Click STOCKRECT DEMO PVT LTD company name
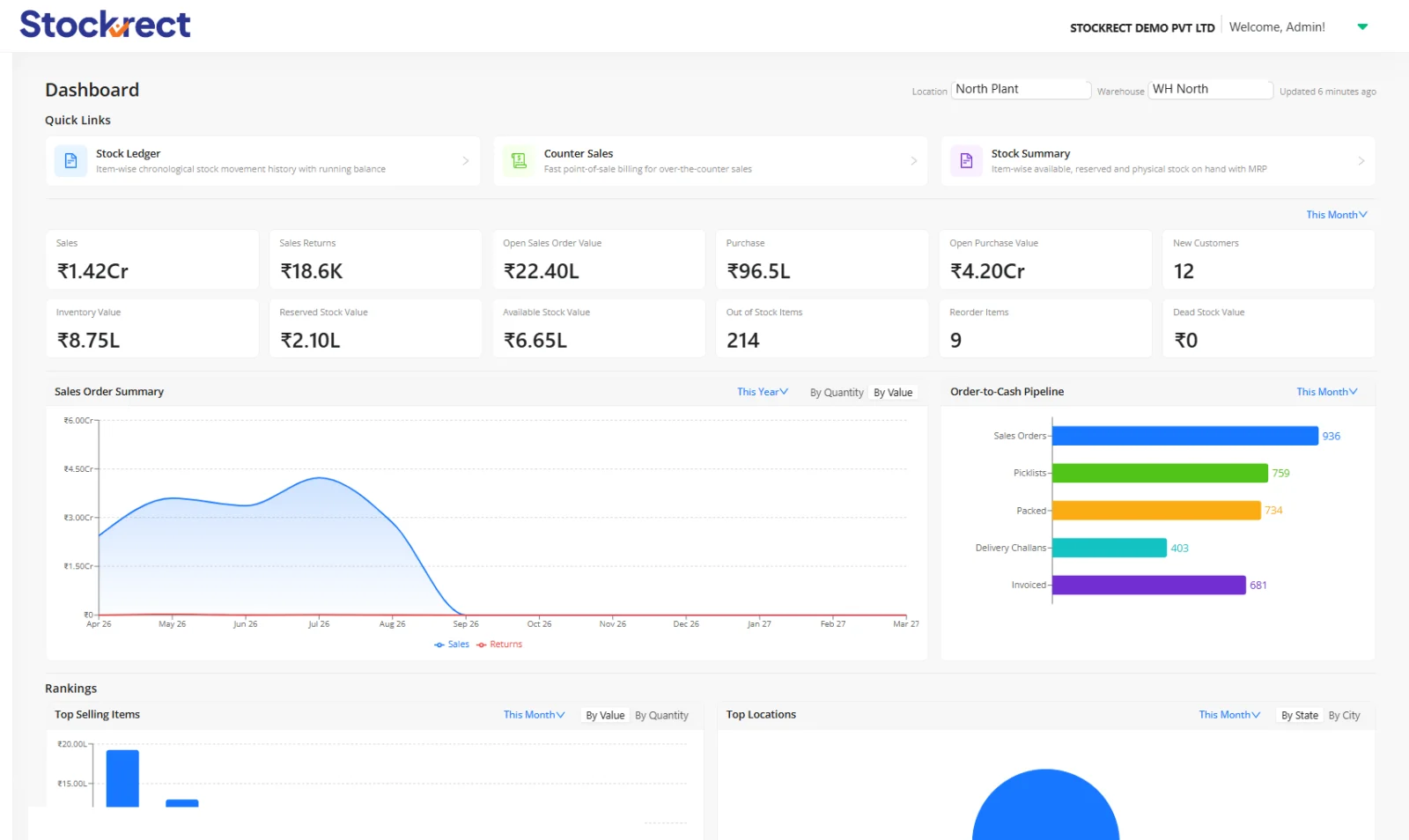This screenshot has height=840, width=1409. pyautogui.click(x=1142, y=28)
